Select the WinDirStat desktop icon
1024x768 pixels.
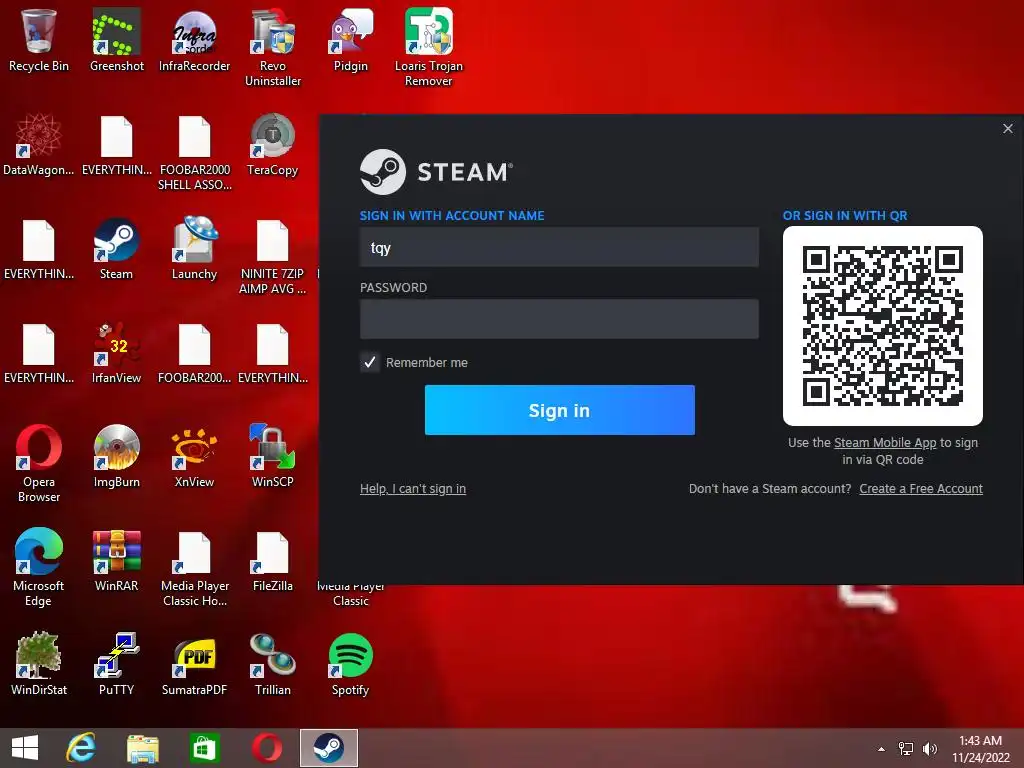(x=39, y=664)
